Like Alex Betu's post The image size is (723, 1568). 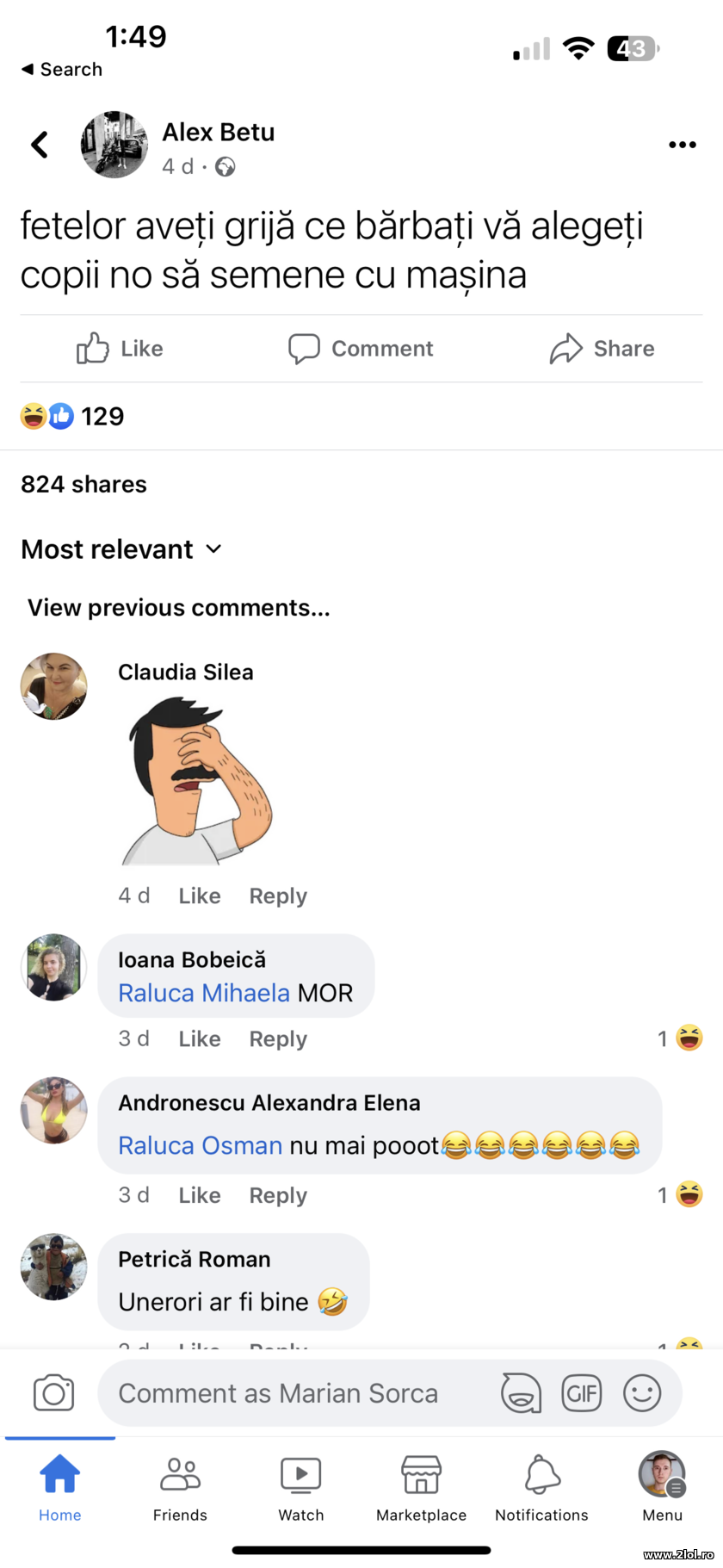click(x=120, y=349)
